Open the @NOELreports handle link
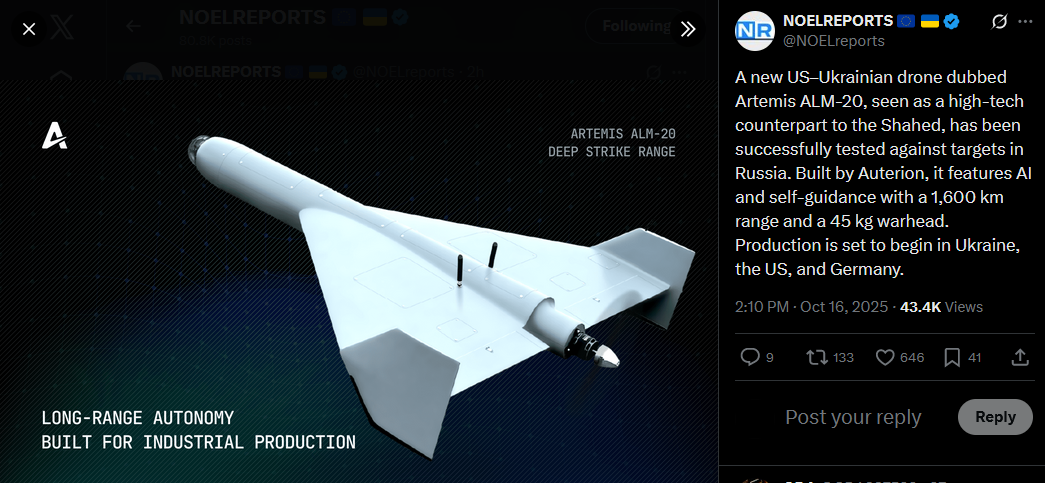The height and width of the screenshot is (483, 1045). click(x=834, y=41)
